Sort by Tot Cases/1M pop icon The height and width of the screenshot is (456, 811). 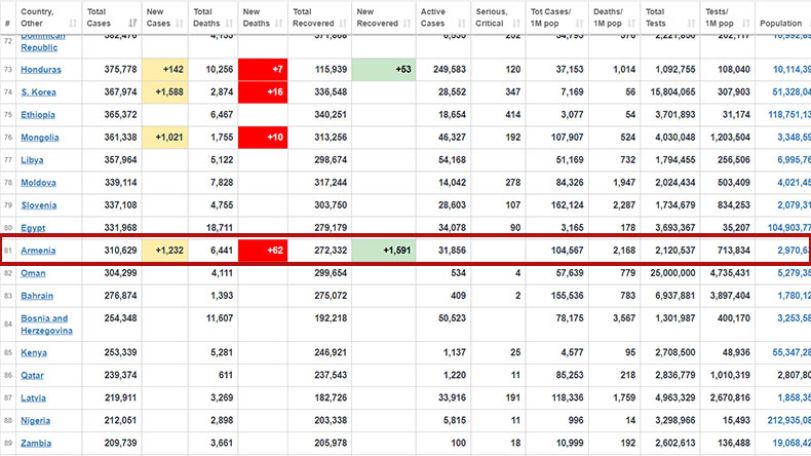(x=579, y=23)
